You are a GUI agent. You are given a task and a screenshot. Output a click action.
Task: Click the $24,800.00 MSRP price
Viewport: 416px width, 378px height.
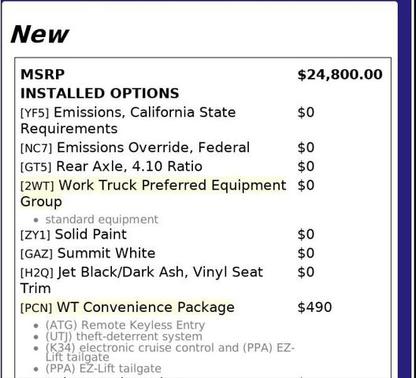pyautogui.click(x=340, y=75)
